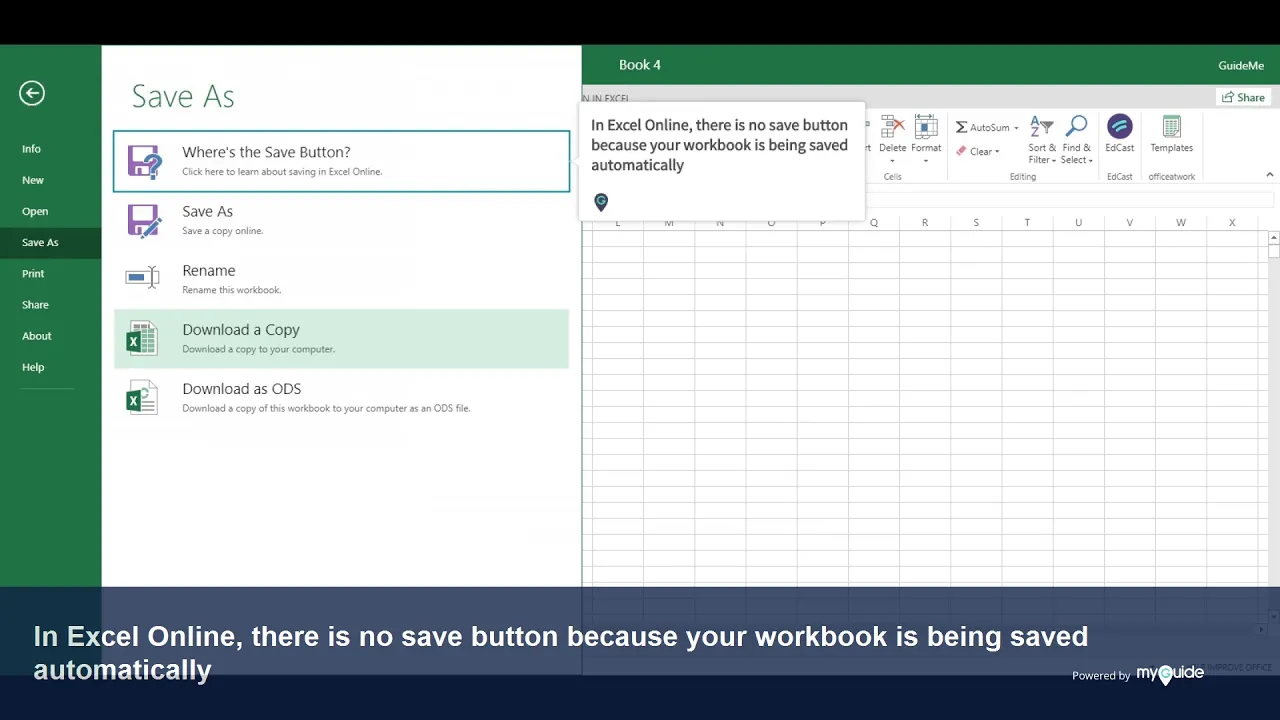Select column X header
The height and width of the screenshot is (720, 1280).
pos(1232,222)
